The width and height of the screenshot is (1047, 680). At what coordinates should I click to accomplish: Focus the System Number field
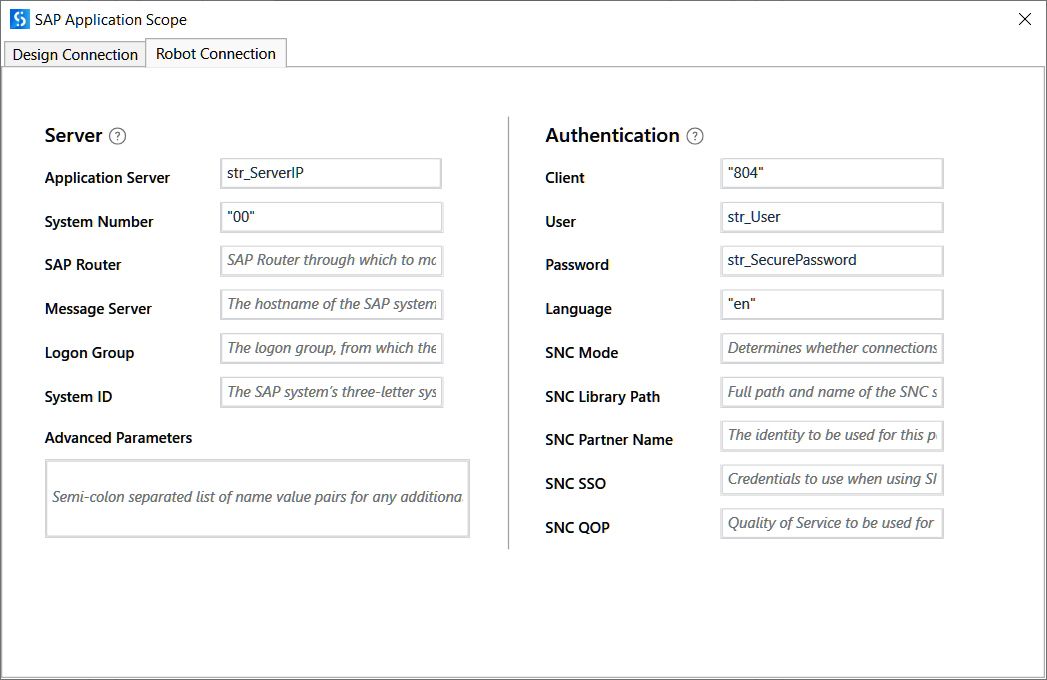pyautogui.click(x=331, y=217)
